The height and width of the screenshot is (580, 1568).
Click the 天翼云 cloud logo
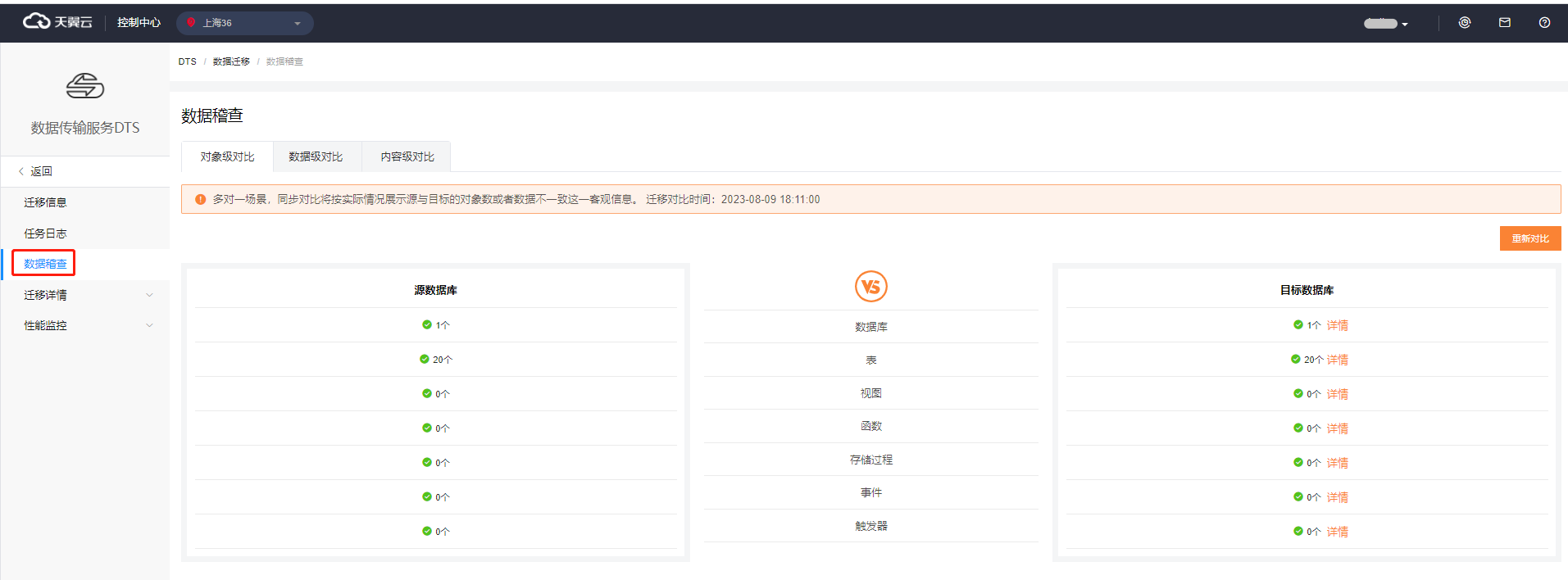[x=57, y=22]
